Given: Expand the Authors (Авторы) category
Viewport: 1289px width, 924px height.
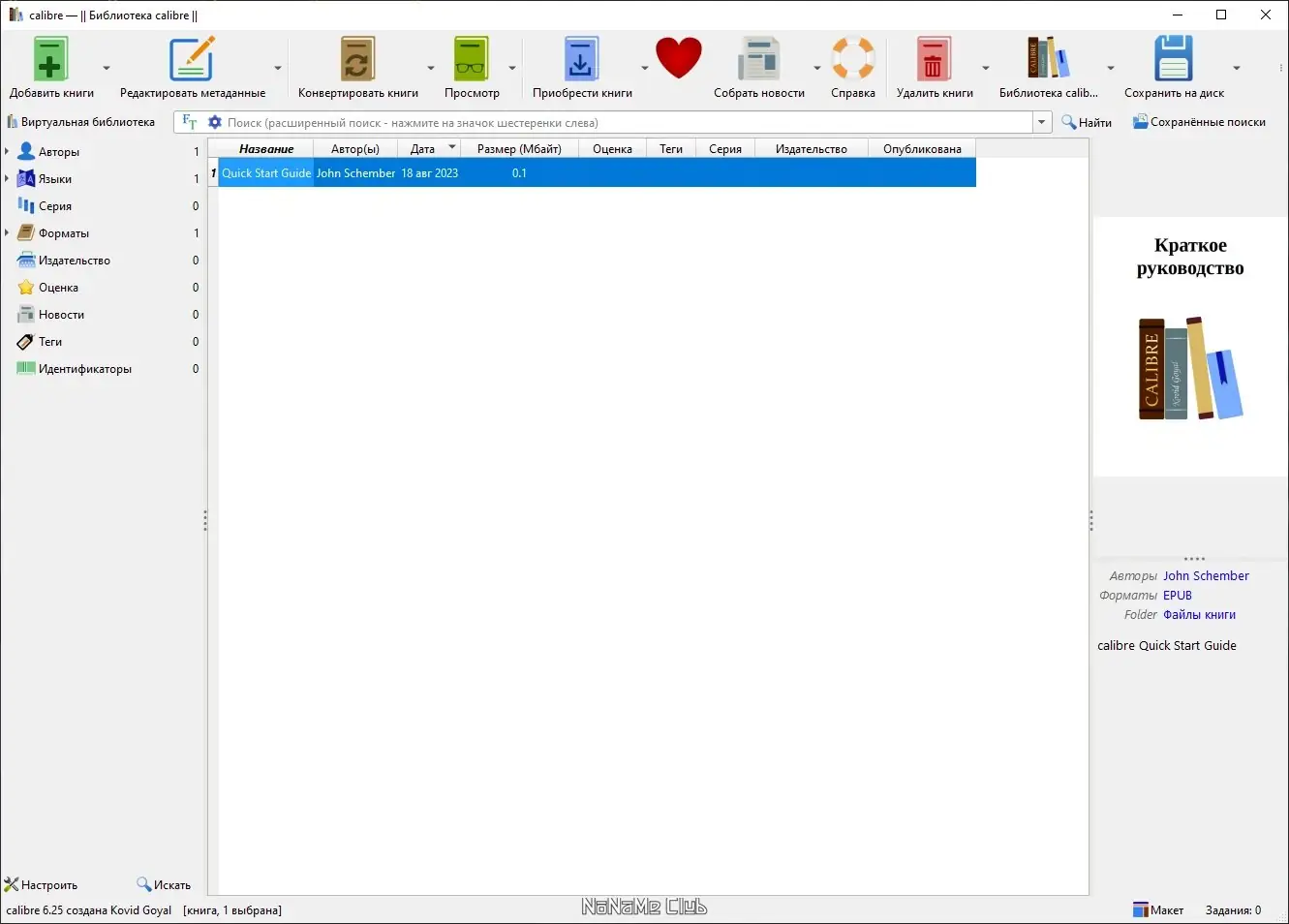Looking at the screenshot, I should pos(7,152).
